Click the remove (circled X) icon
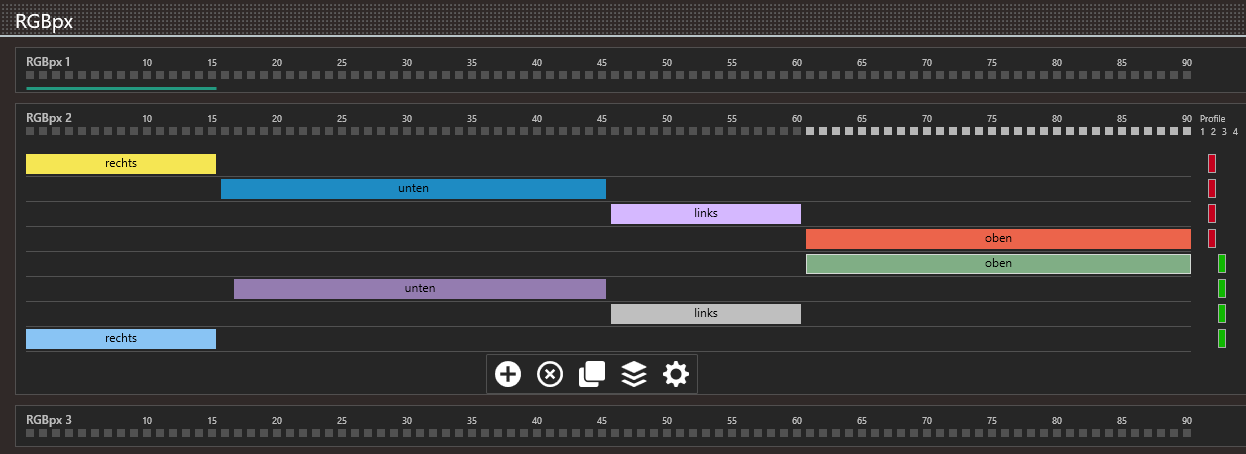The height and width of the screenshot is (454, 1246). (x=550, y=374)
